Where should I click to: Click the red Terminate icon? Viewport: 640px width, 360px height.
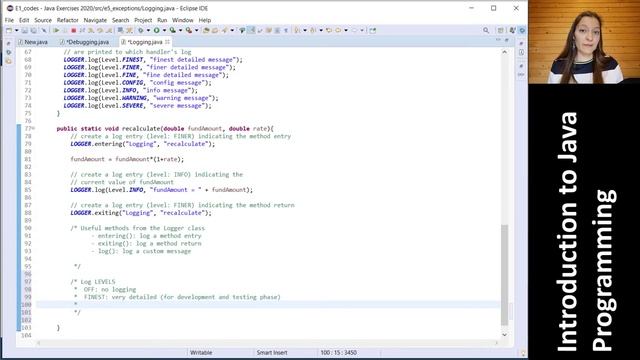(x=73, y=30)
